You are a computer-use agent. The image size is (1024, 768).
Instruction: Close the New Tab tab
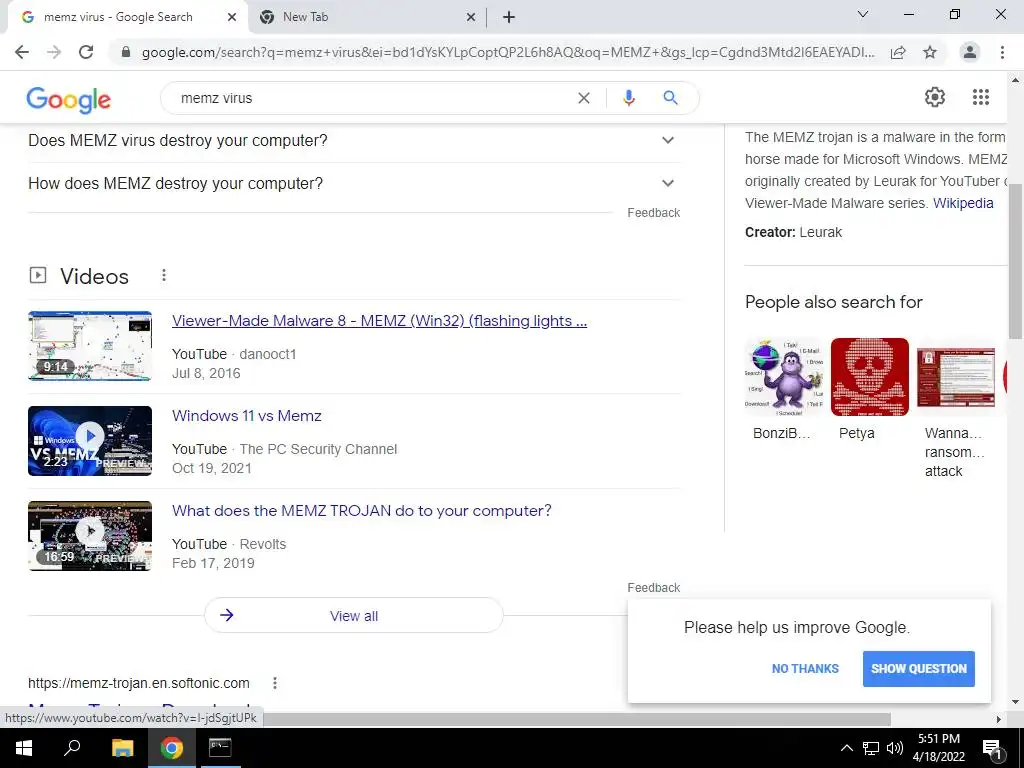(471, 17)
